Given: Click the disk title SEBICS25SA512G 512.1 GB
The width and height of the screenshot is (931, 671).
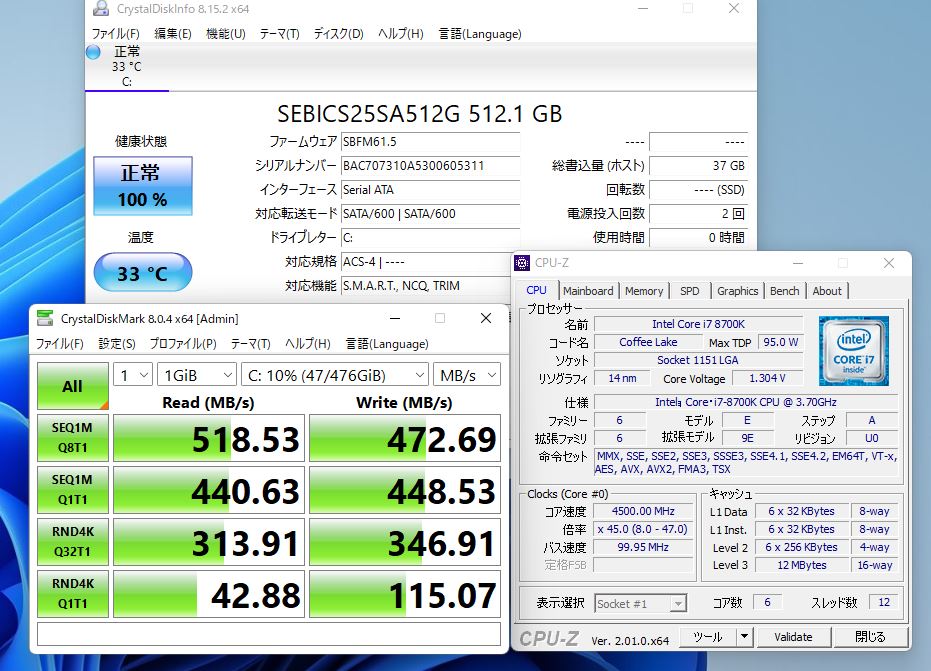Looking at the screenshot, I should [x=420, y=114].
